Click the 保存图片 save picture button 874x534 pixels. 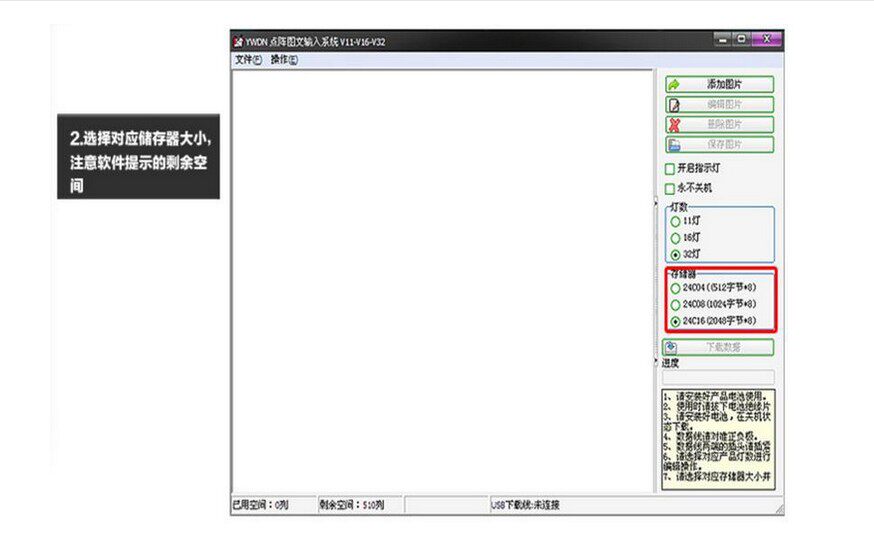719,145
